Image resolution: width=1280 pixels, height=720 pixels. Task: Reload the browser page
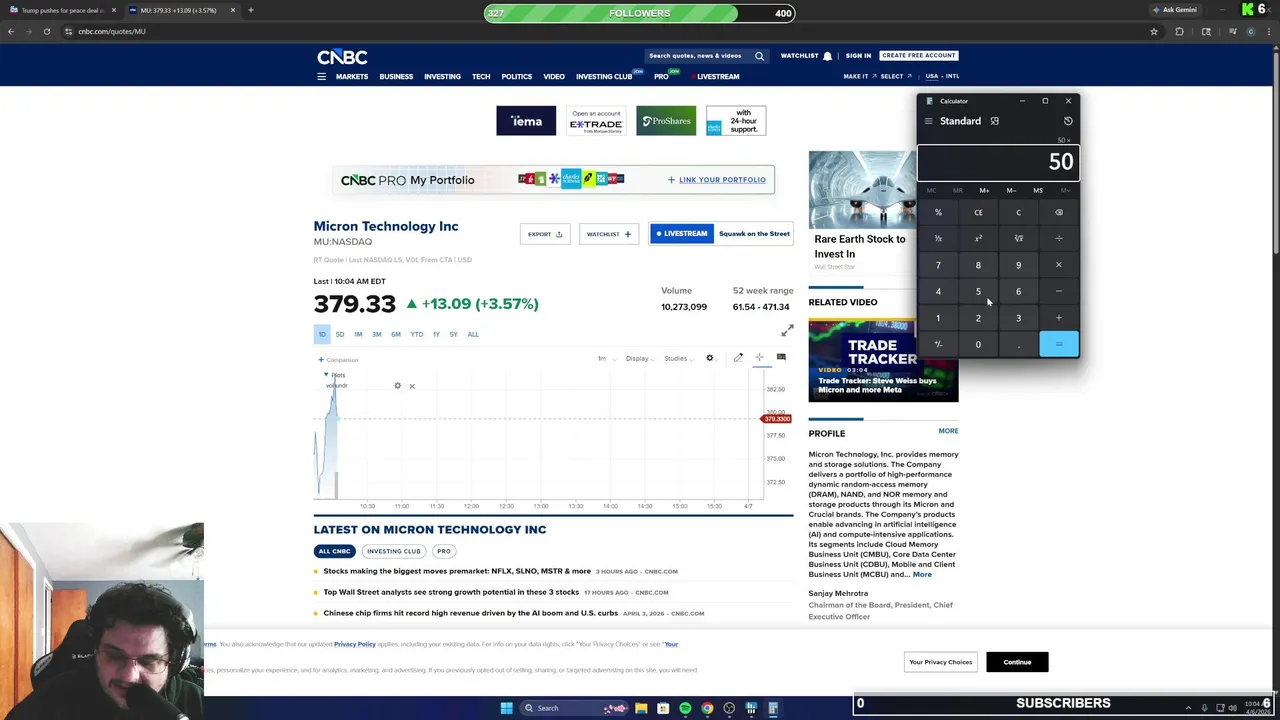tap(46, 31)
